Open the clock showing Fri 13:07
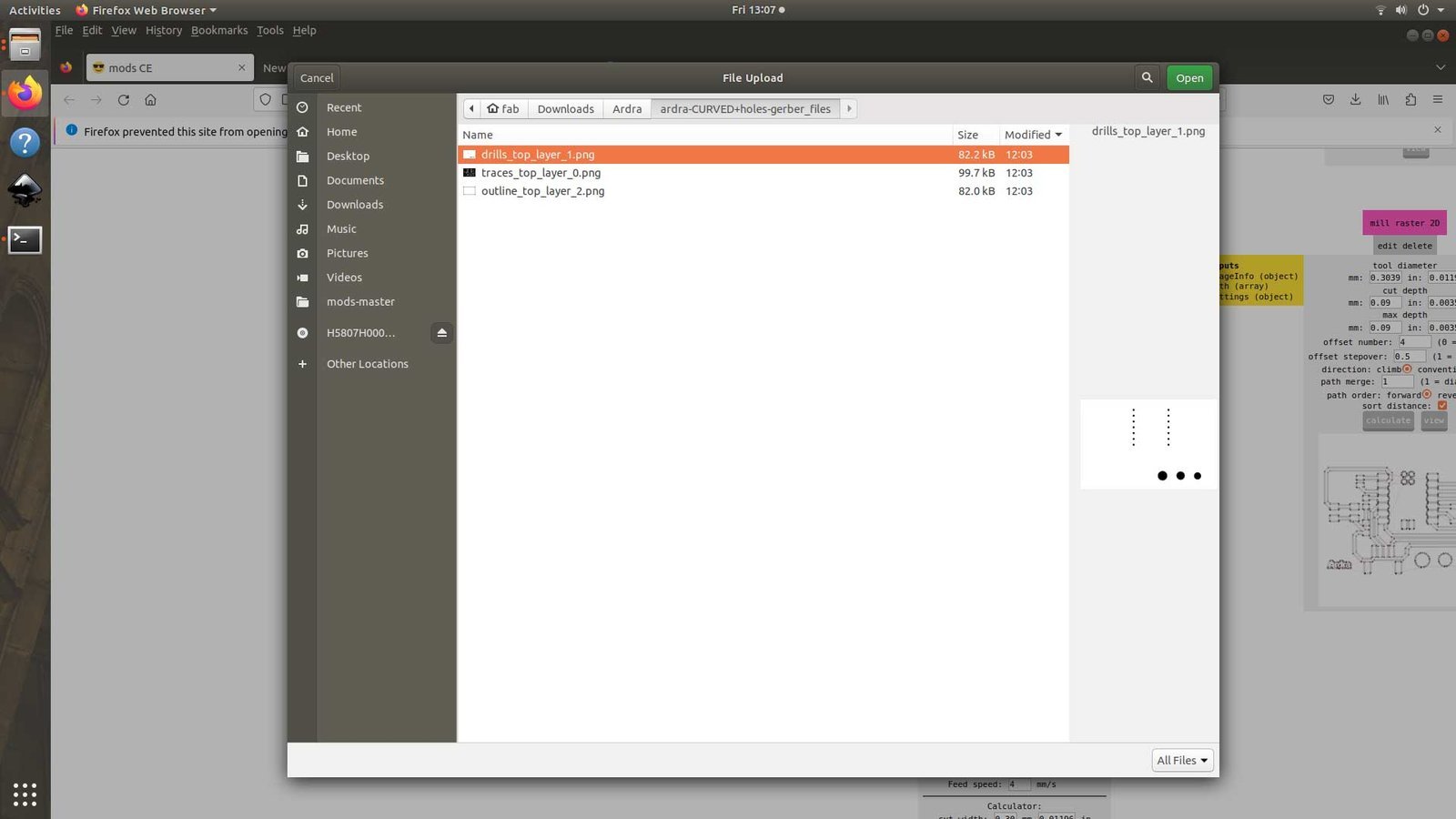 pos(758,10)
